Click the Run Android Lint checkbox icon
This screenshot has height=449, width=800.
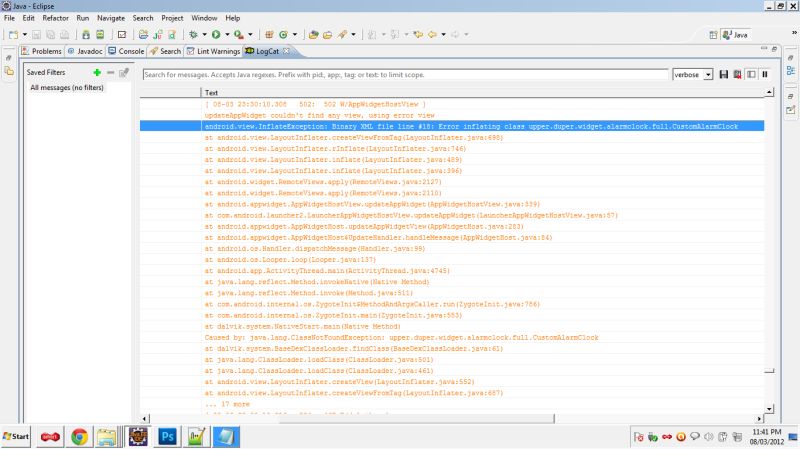pos(122,35)
